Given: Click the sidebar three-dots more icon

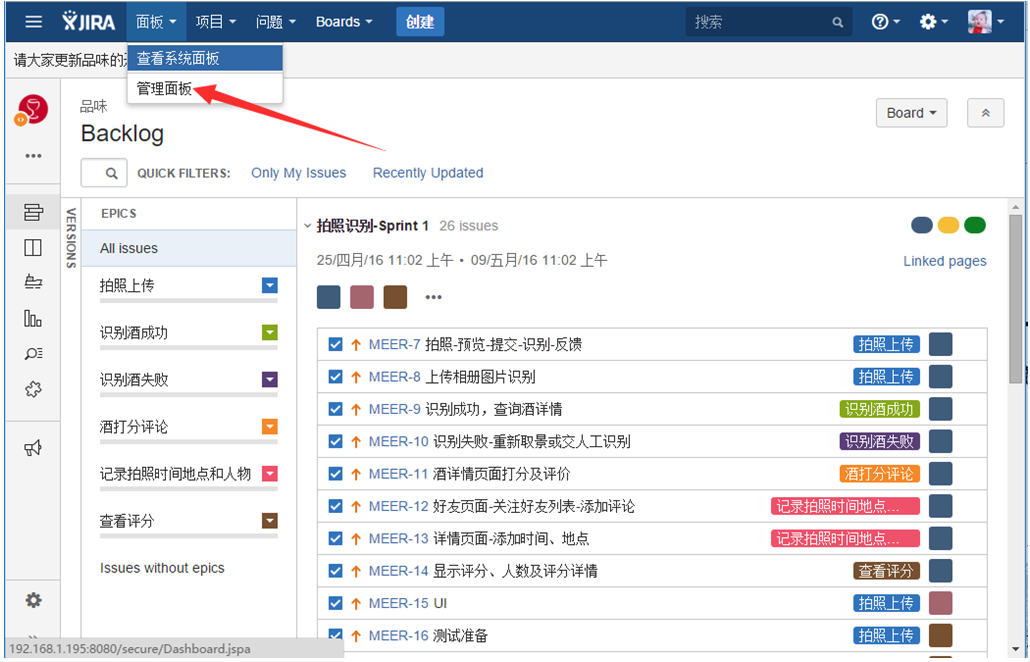Looking at the screenshot, I should pyautogui.click(x=34, y=156).
